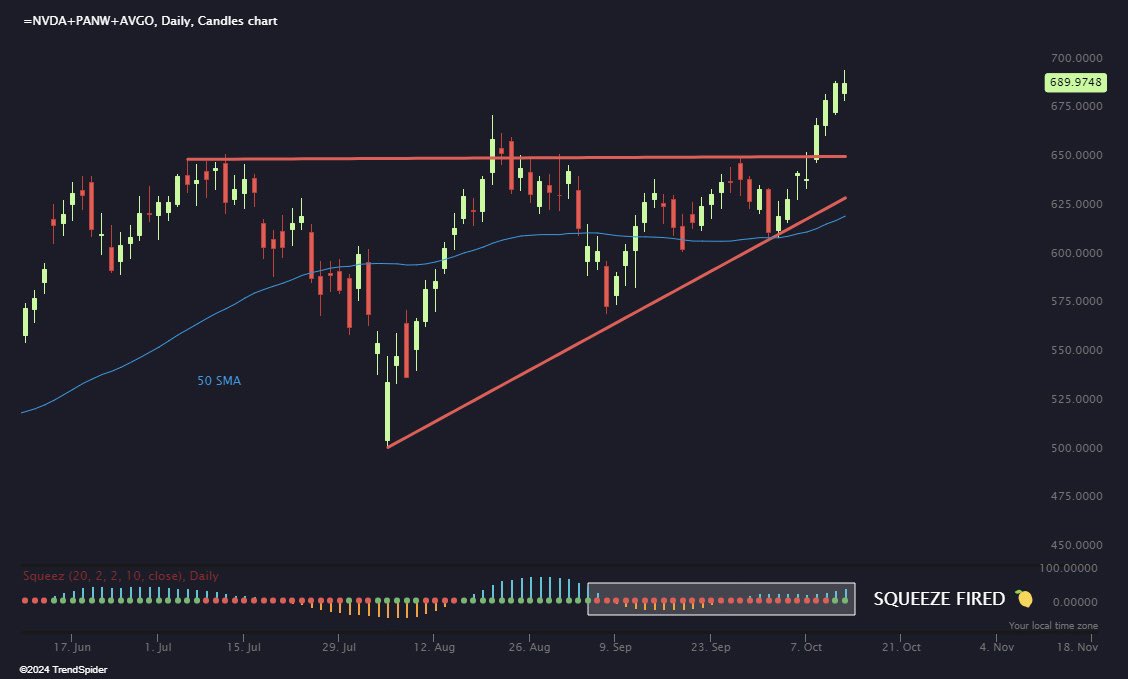The image size is (1128, 679).
Task: Click the 21. Oct date label
Action: point(901,647)
